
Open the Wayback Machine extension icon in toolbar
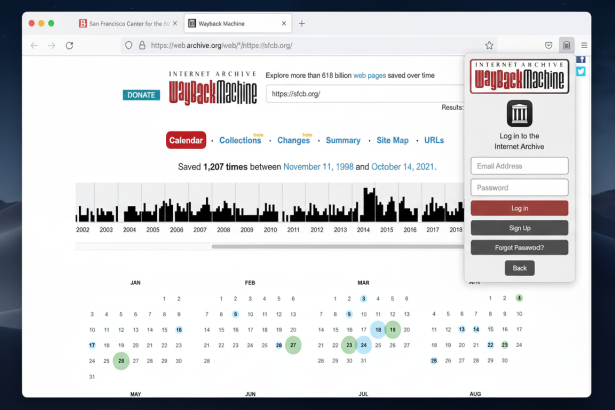click(x=566, y=45)
